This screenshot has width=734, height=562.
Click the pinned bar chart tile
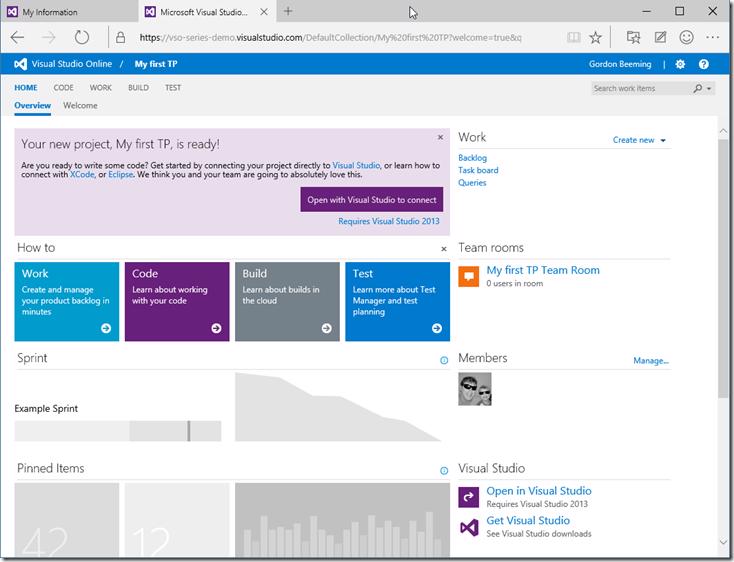(x=342, y=520)
